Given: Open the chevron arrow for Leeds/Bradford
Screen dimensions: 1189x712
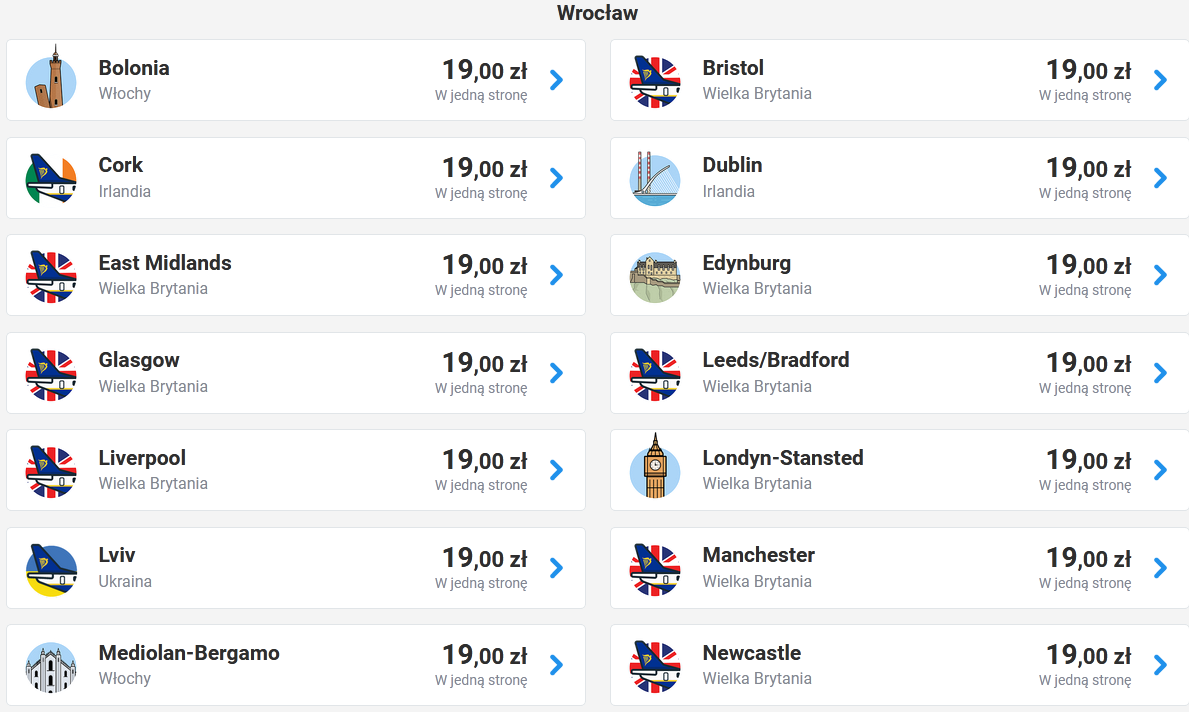Looking at the screenshot, I should click(x=1160, y=373).
